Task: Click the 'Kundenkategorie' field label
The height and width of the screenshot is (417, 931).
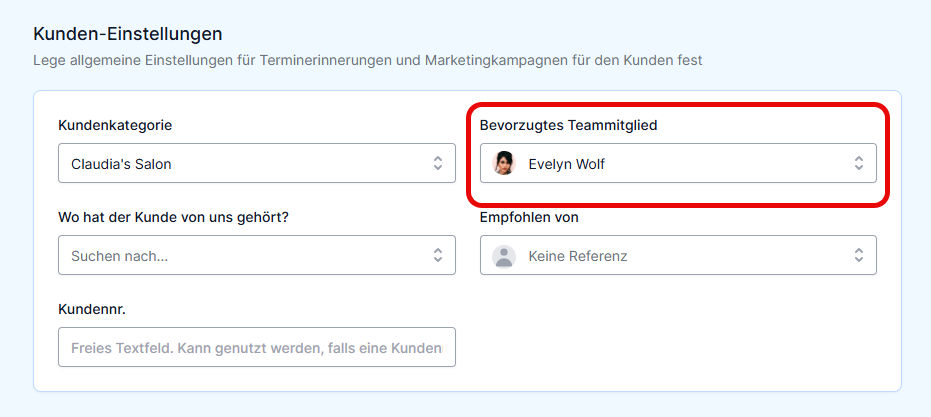Action: click(x=115, y=125)
